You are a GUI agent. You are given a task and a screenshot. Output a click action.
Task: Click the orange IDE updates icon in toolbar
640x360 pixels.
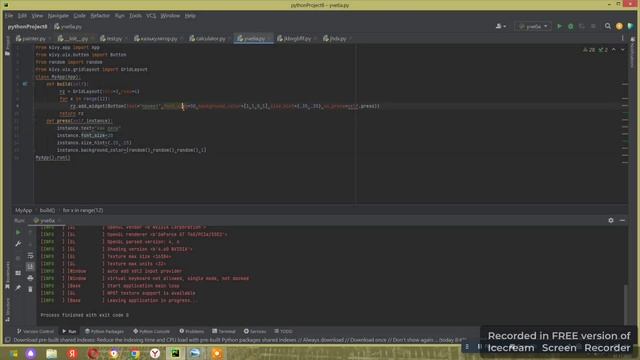[619, 26]
